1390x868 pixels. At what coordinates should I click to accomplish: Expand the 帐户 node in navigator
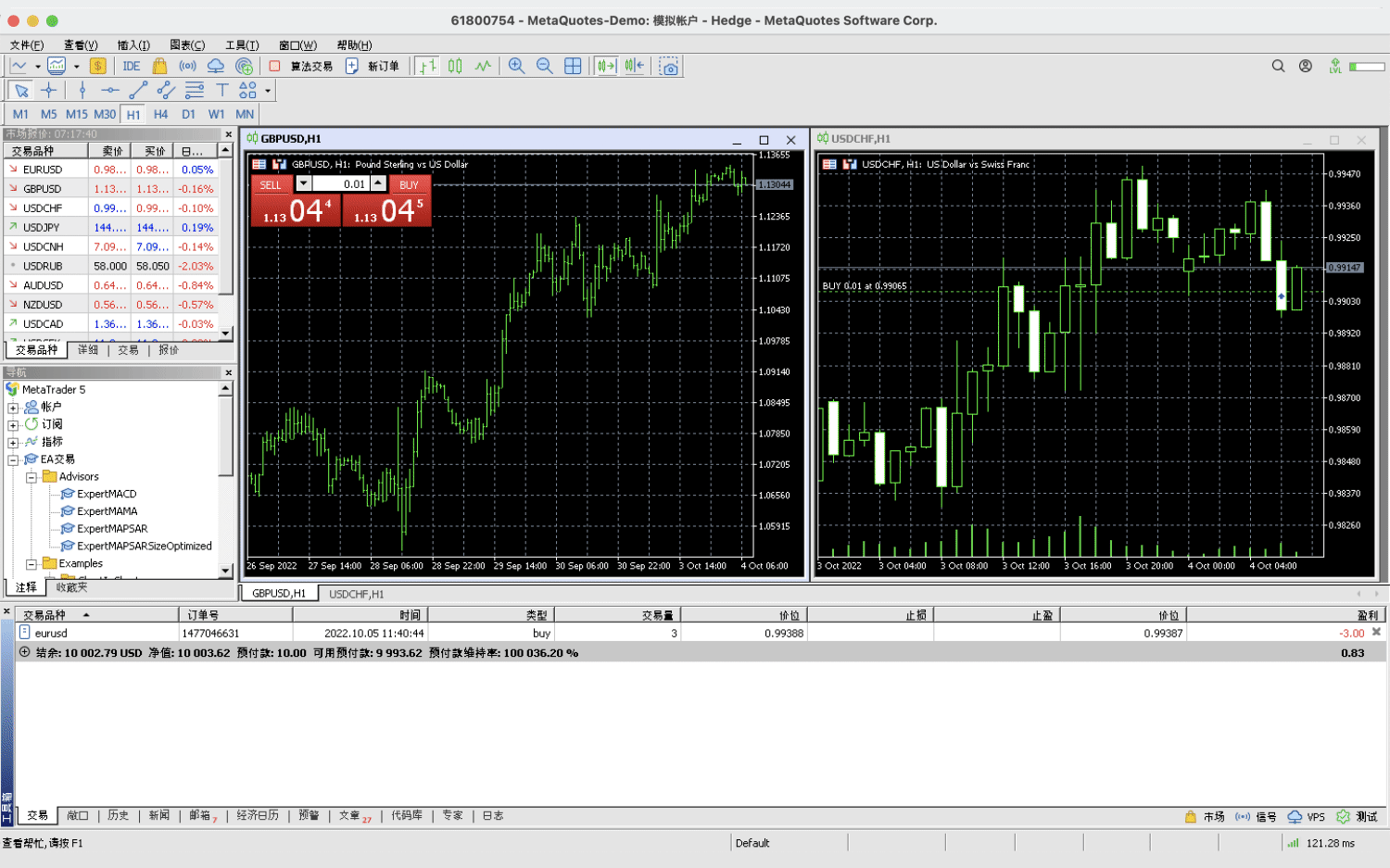point(13,408)
